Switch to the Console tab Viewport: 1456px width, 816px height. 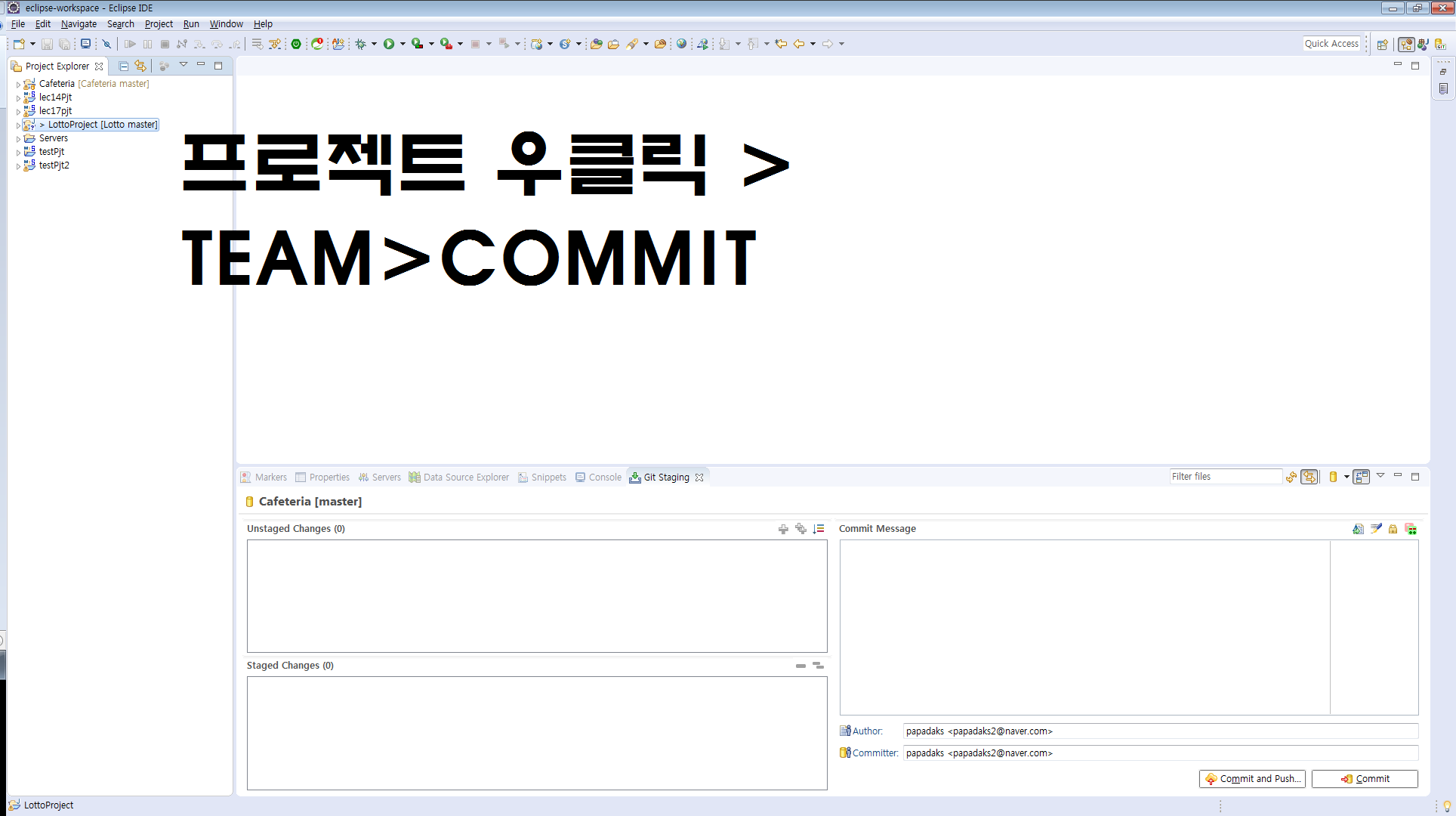pyautogui.click(x=598, y=478)
